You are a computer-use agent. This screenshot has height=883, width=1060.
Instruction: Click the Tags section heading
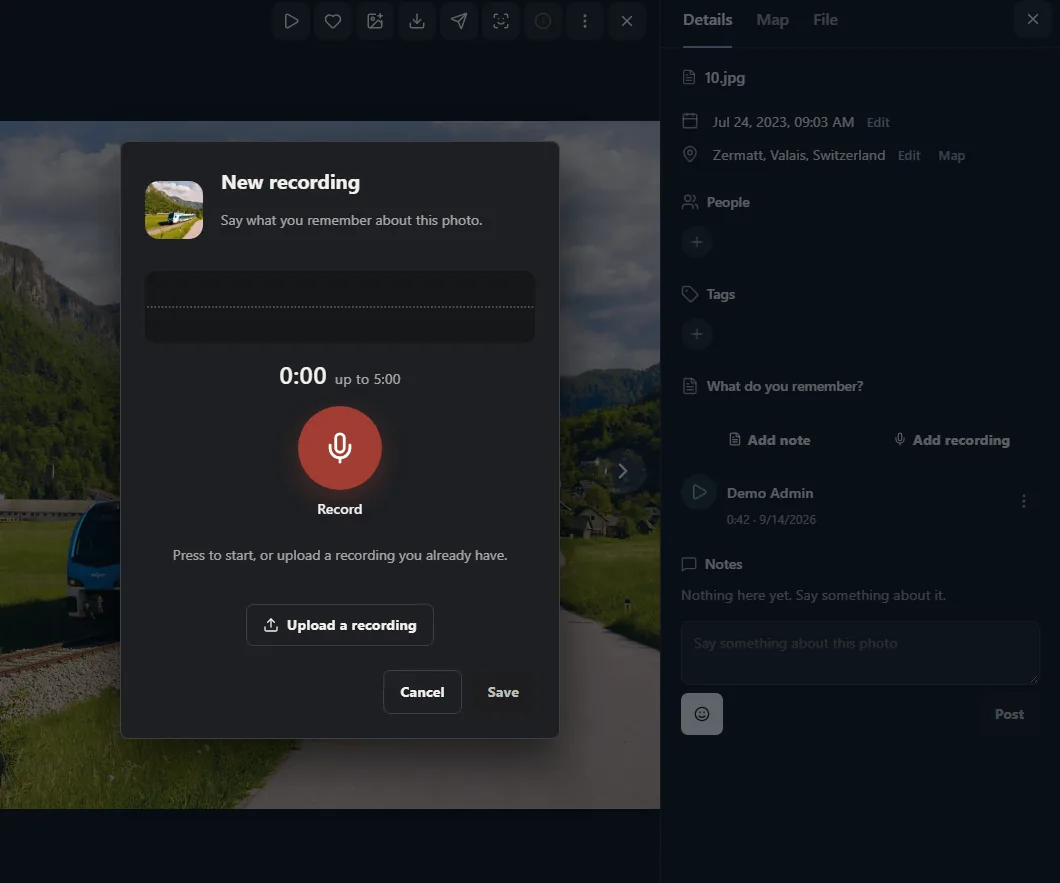(x=721, y=294)
